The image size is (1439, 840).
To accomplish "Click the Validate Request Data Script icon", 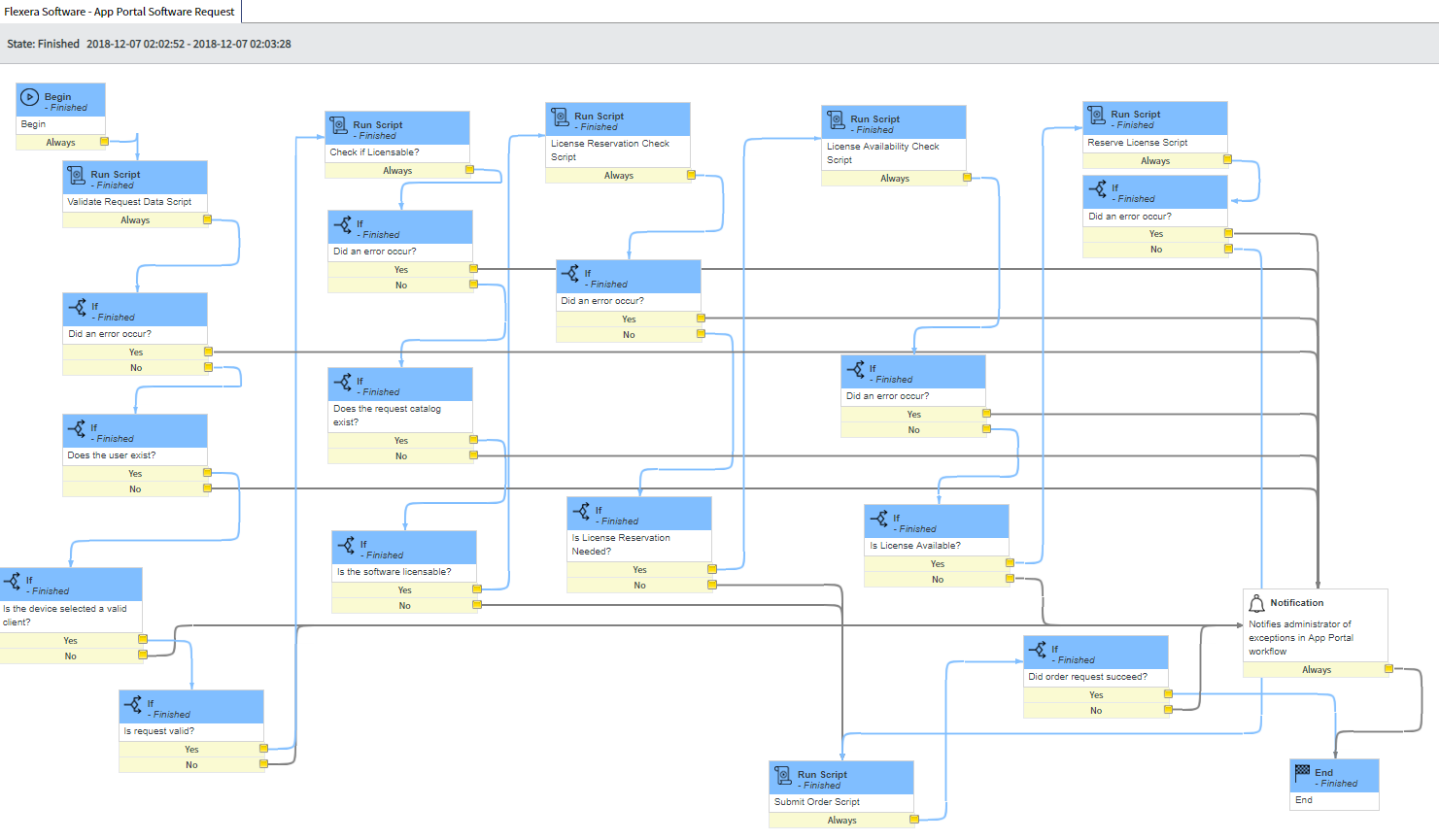I will [76, 175].
